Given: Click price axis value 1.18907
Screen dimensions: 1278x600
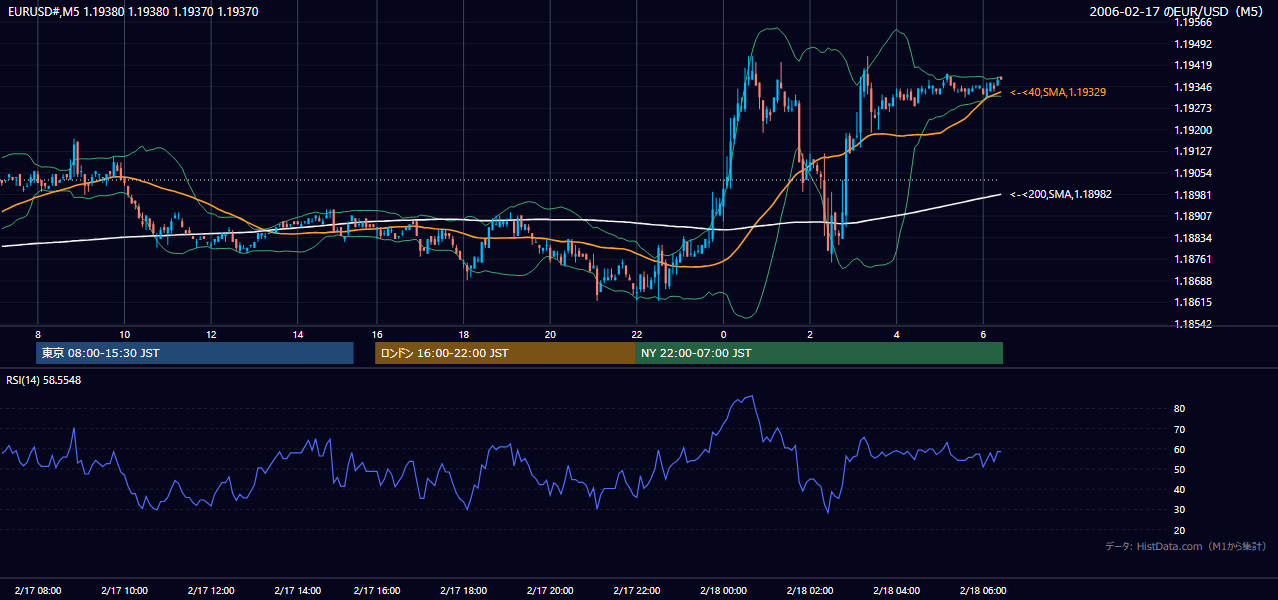Looking at the screenshot, I should pos(1192,217).
